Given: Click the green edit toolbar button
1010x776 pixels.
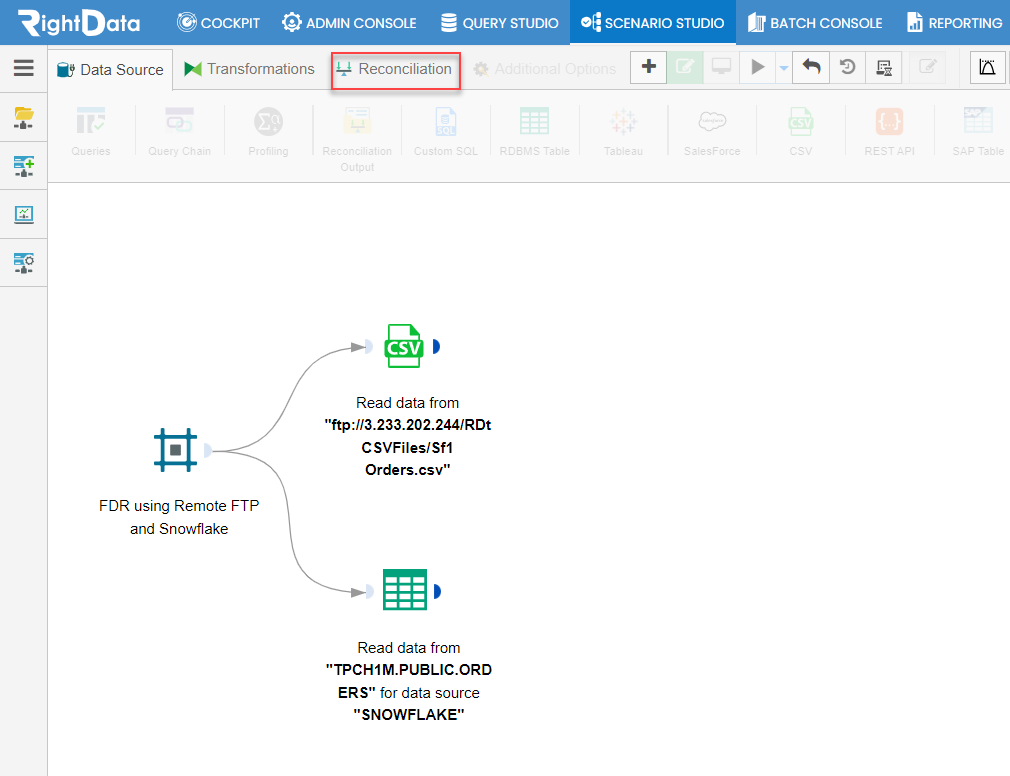Looking at the screenshot, I should point(685,67).
